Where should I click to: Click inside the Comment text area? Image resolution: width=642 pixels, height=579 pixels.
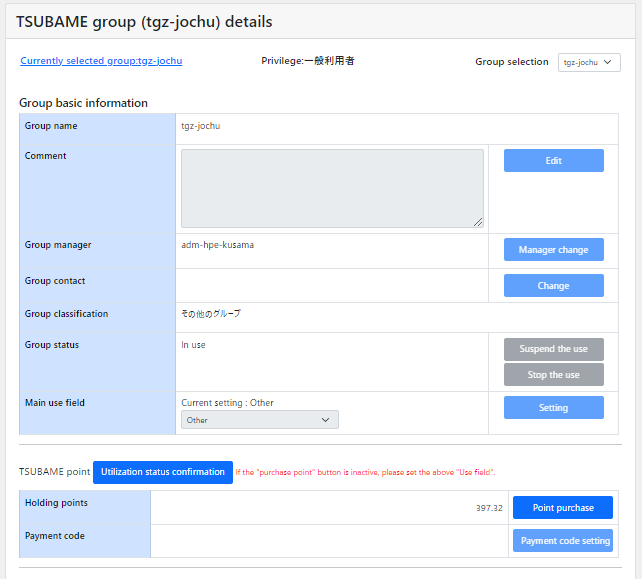tap(332, 188)
